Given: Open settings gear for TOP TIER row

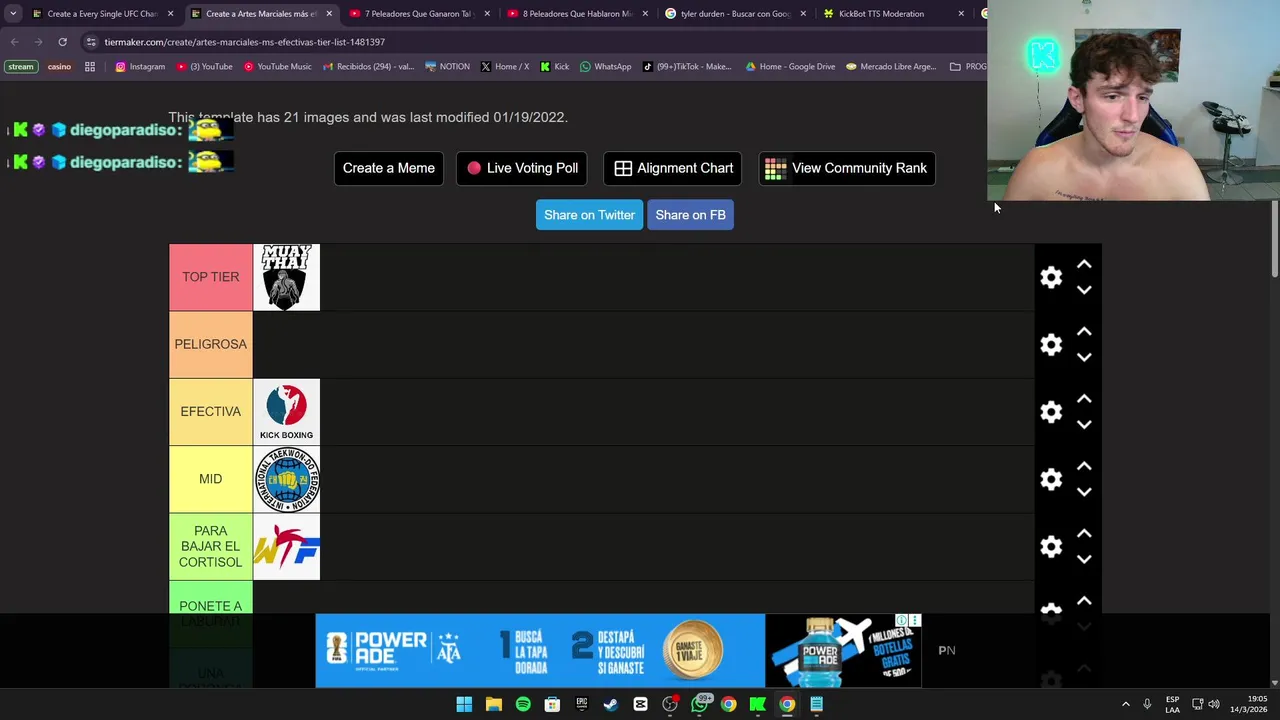Looking at the screenshot, I should pos(1051,277).
